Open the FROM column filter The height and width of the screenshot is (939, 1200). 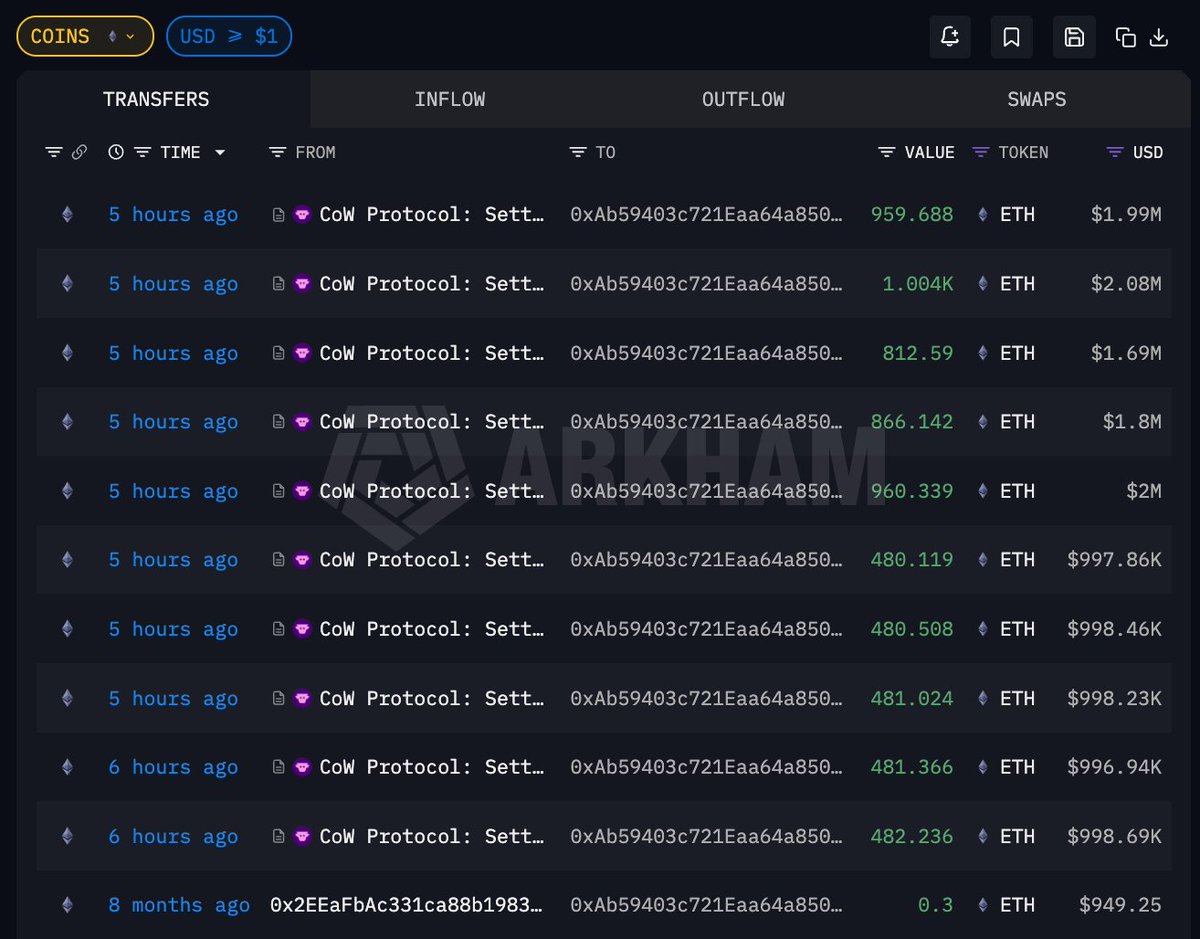pyautogui.click(x=278, y=152)
